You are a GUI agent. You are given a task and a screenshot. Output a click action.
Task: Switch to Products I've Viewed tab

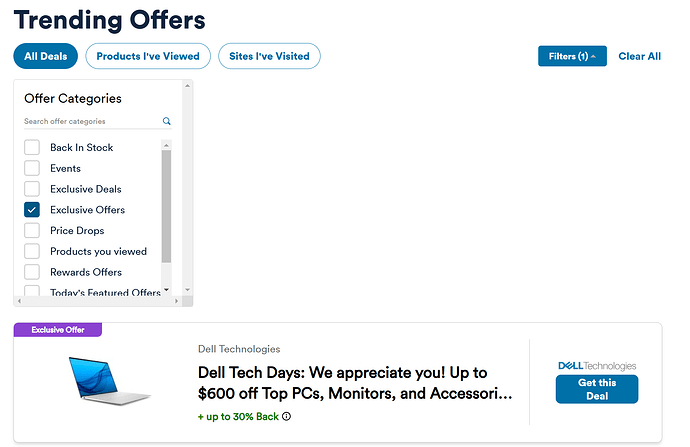pos(148,57)
